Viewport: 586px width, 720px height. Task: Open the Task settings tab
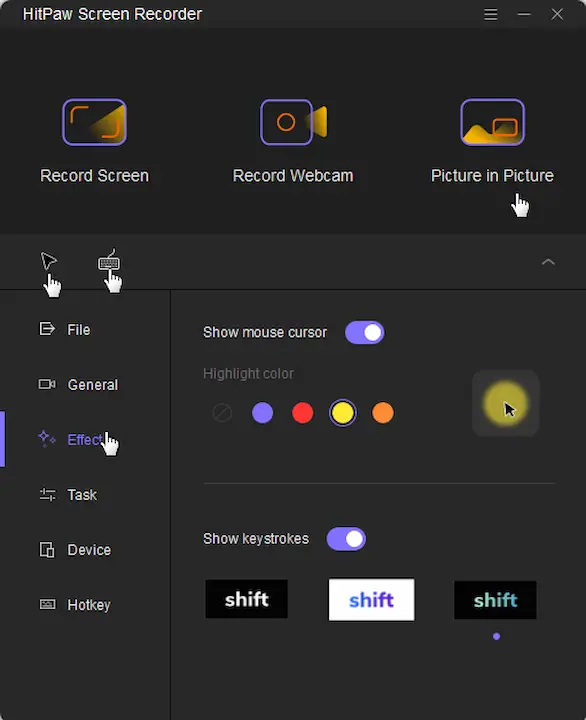click(68, 495)
